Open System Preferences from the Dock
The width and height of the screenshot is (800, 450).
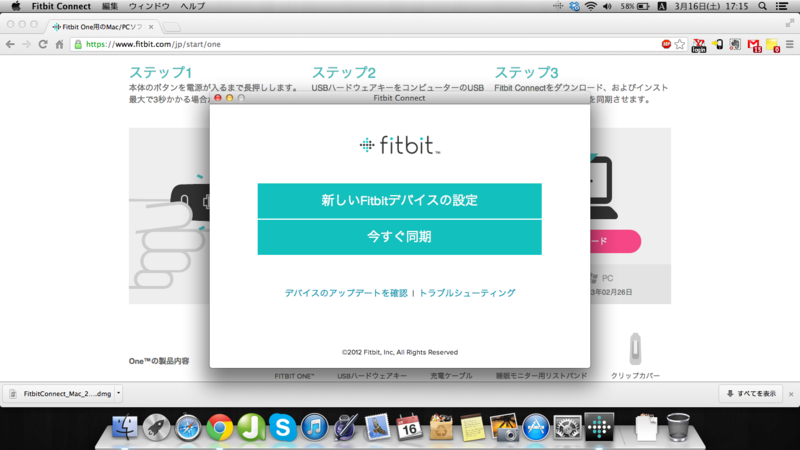(567, 427)
